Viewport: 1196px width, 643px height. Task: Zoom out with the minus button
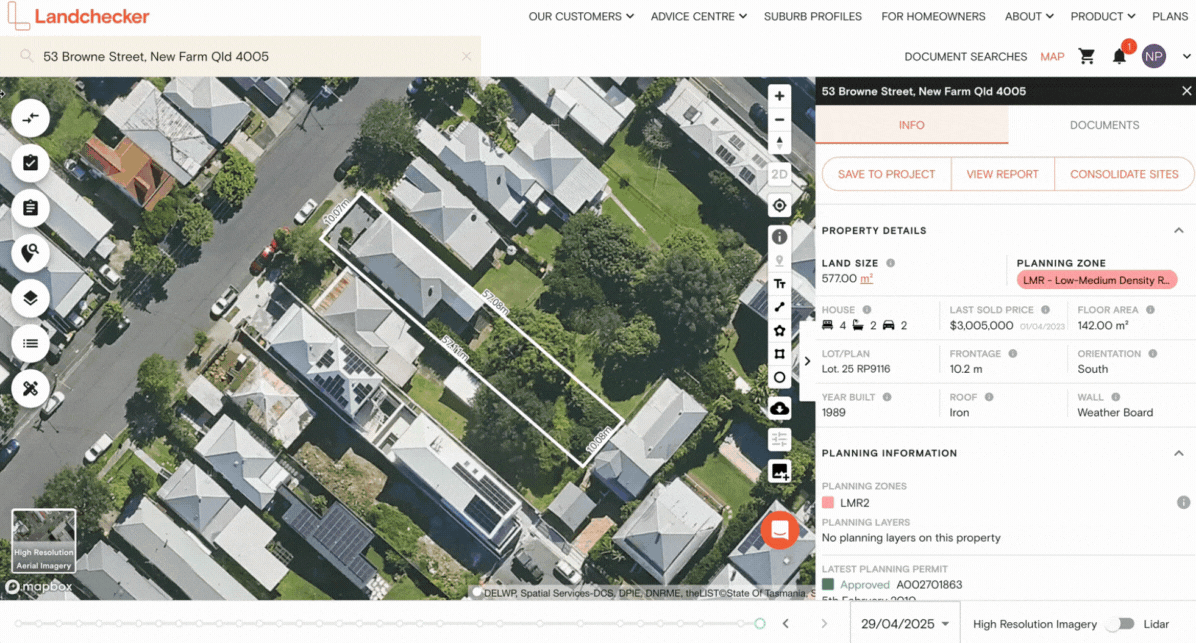pyautogui.click(x=779, y=120)
